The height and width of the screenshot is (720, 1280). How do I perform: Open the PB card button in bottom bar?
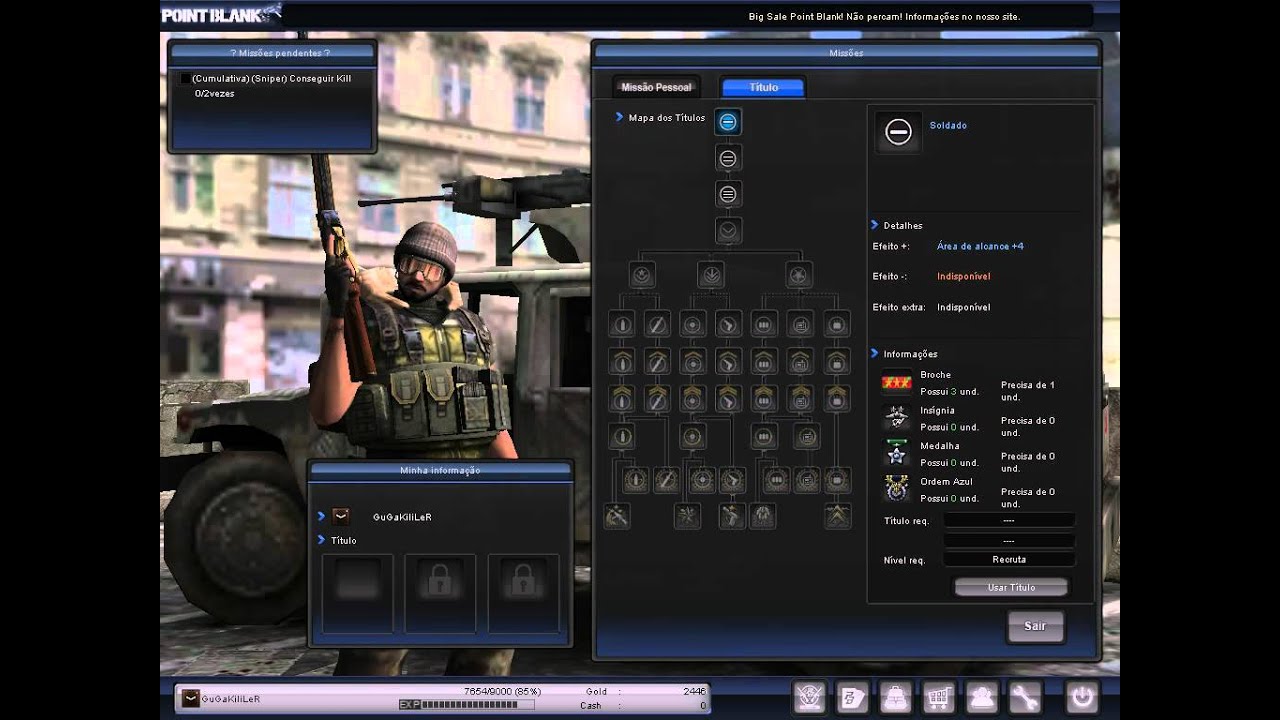(852, 697)
